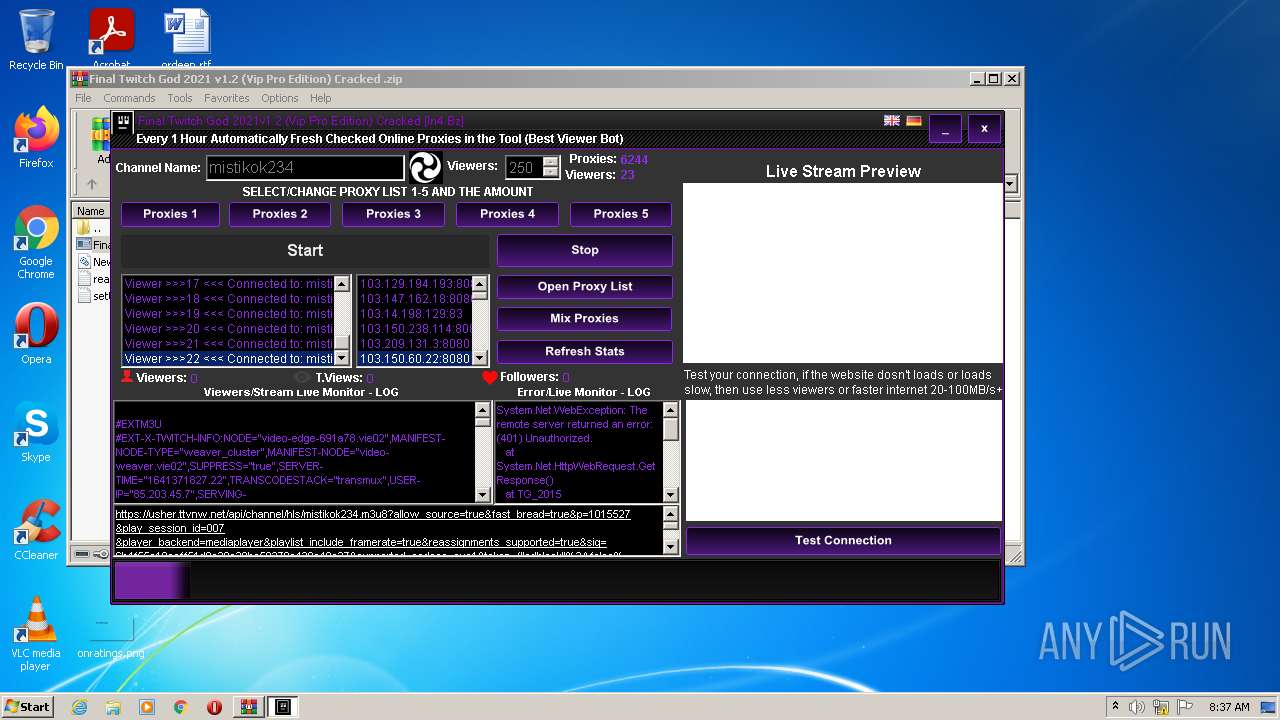1280x720 pixels.
Task: Click the Stop button
Action: click(x=585, y=251)
